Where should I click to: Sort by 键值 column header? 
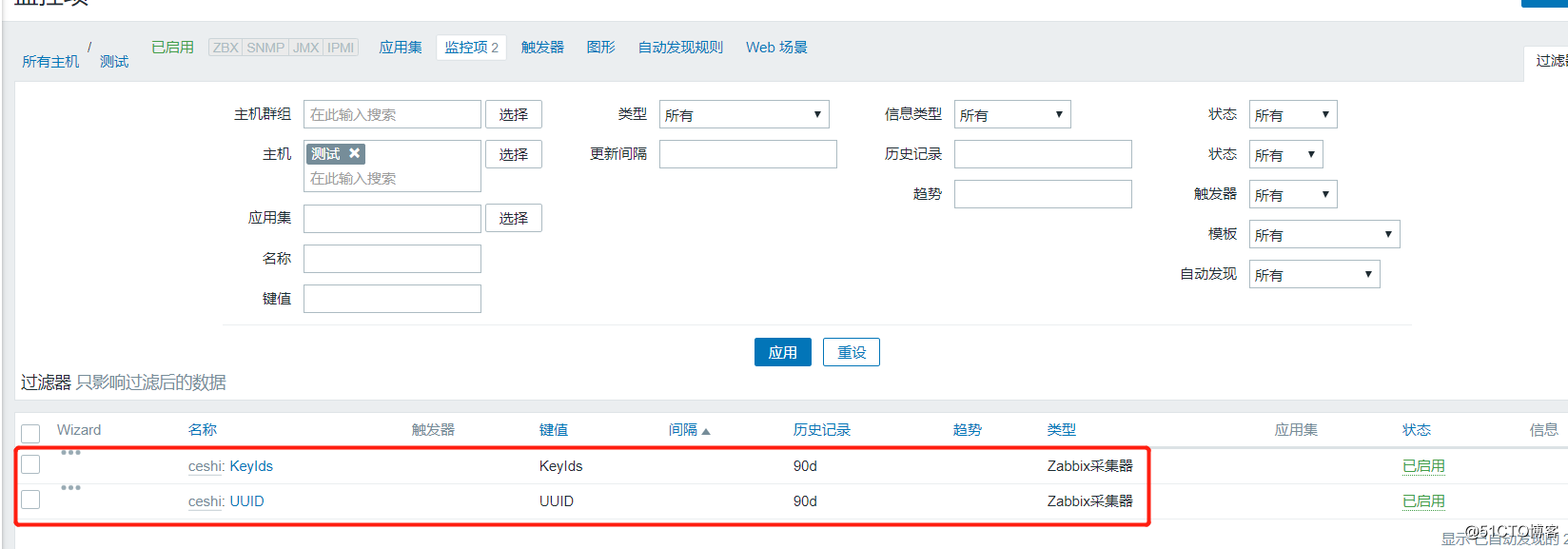(554, 430)
